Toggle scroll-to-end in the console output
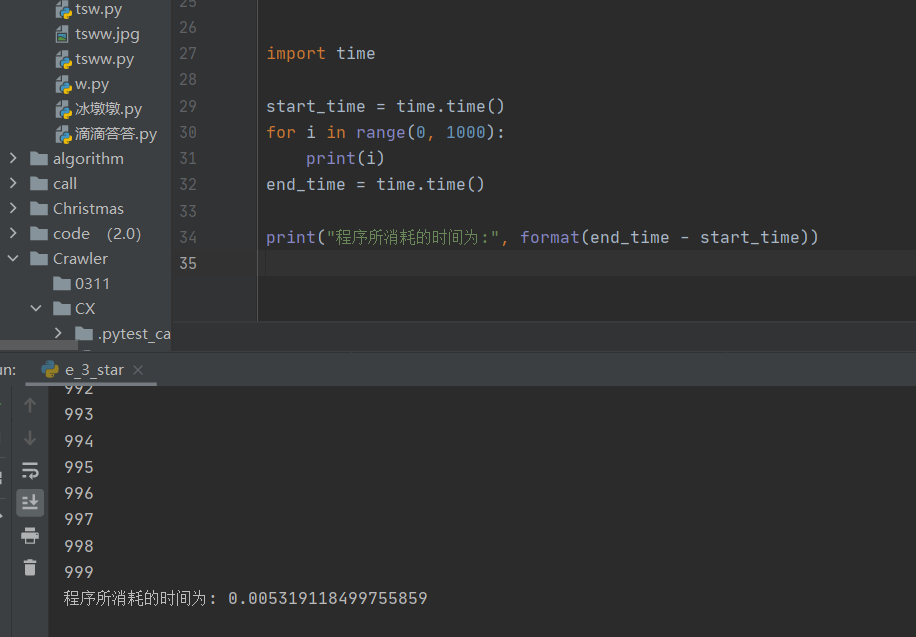This screenshot has height=637, width=916. (x=30, y=503)
